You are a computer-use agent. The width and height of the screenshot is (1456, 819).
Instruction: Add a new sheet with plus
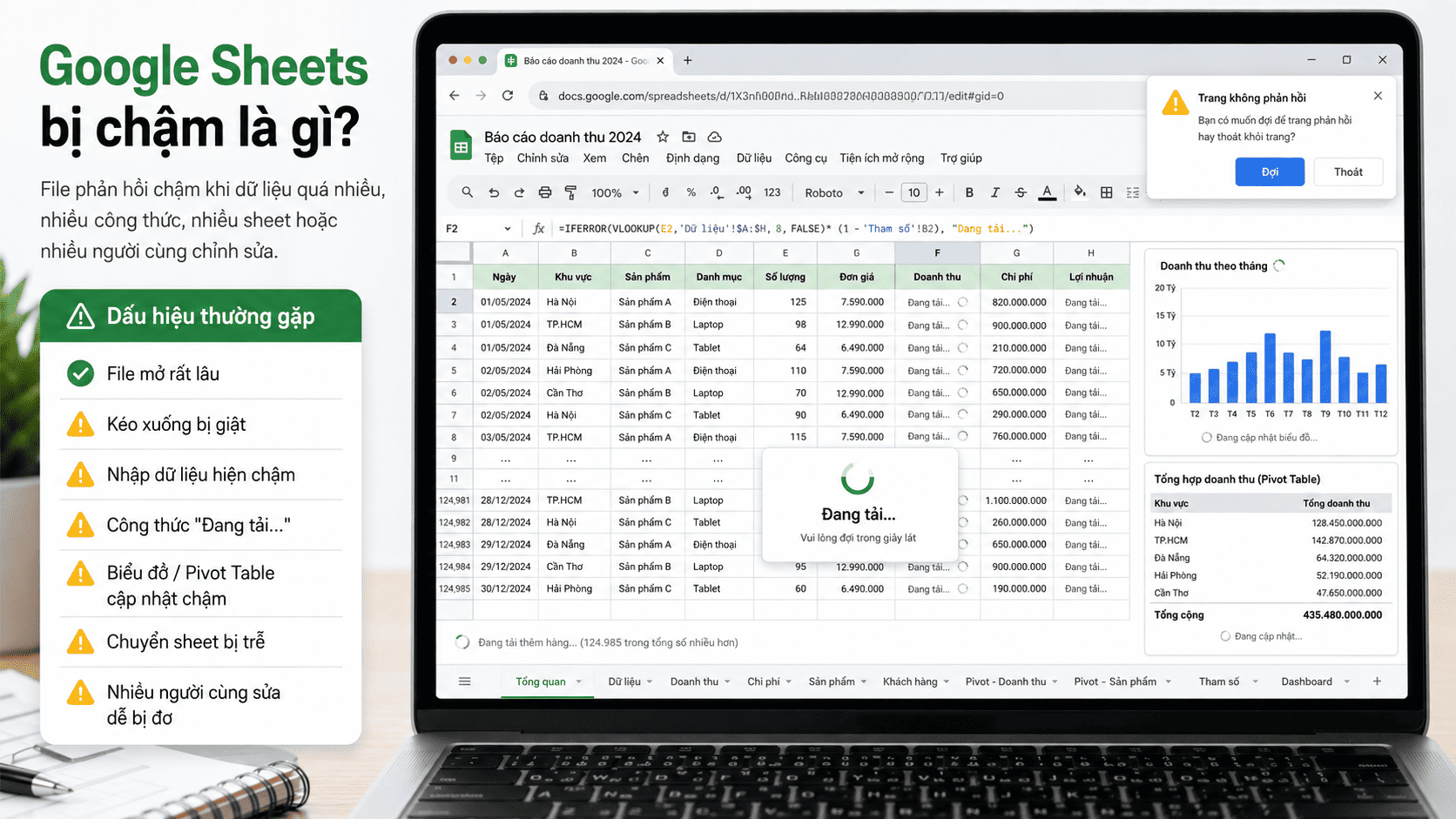point(1377,681)
